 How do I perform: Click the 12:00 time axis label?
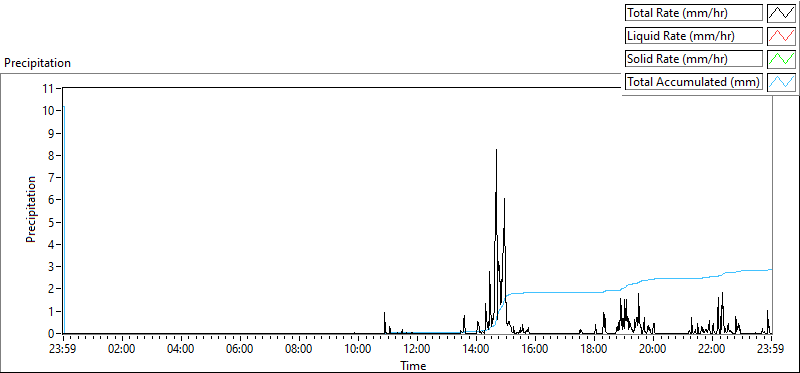pyautogui.click(x=417, y=350)
